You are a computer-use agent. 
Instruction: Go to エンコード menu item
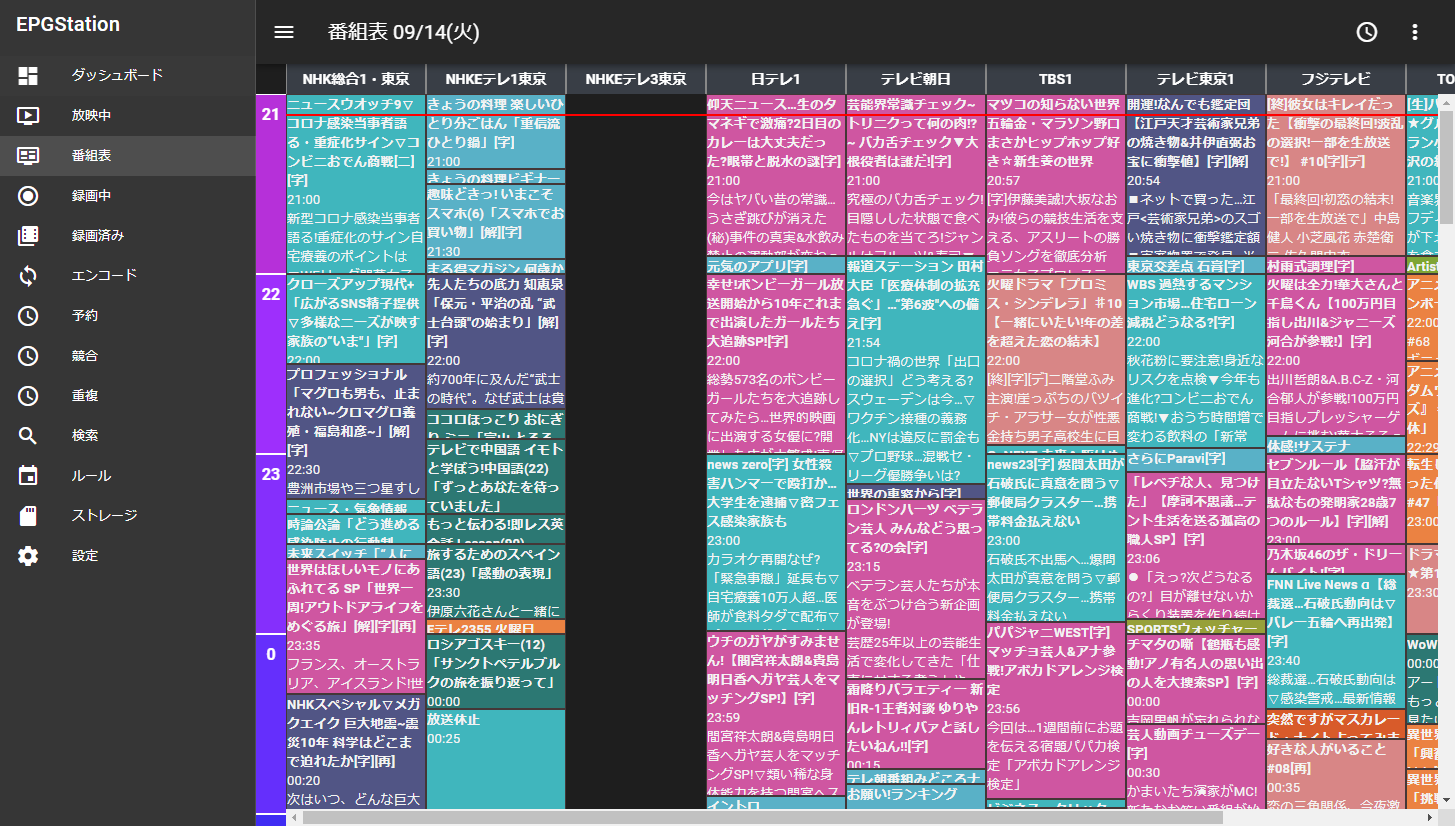128,275
